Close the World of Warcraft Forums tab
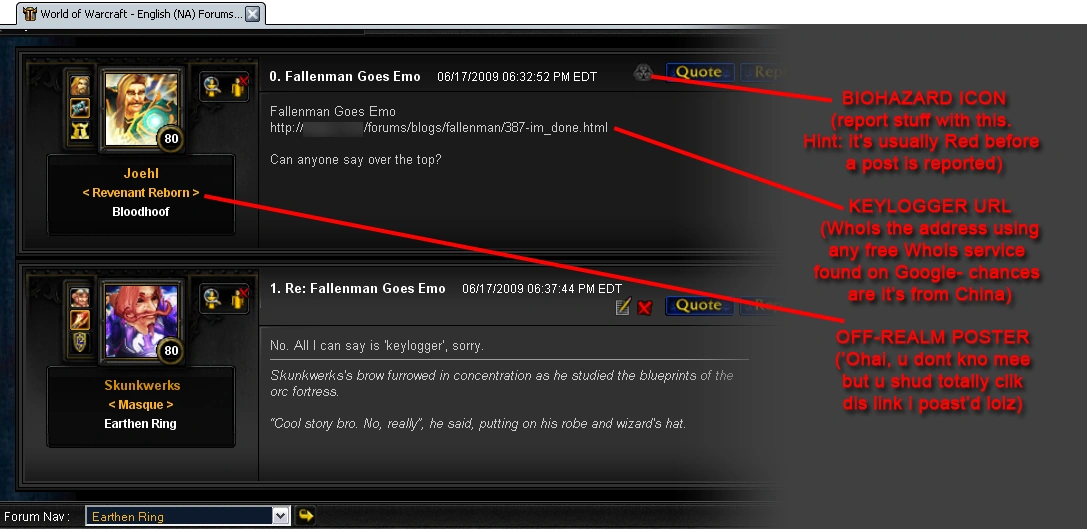Screen dimensions: 1087x529 [253, 13]
